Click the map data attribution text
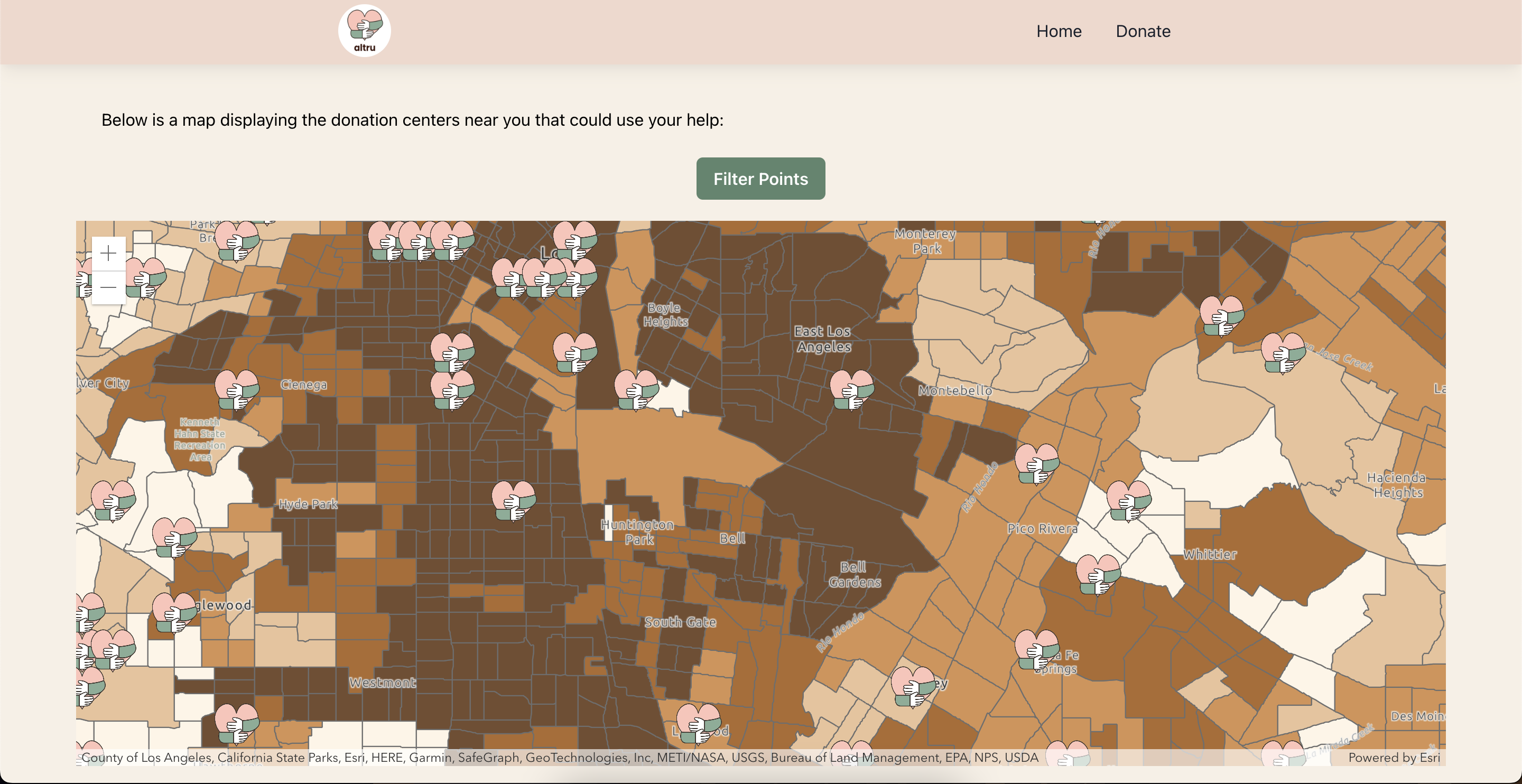 pyautogui.click(x=559, y=758)
